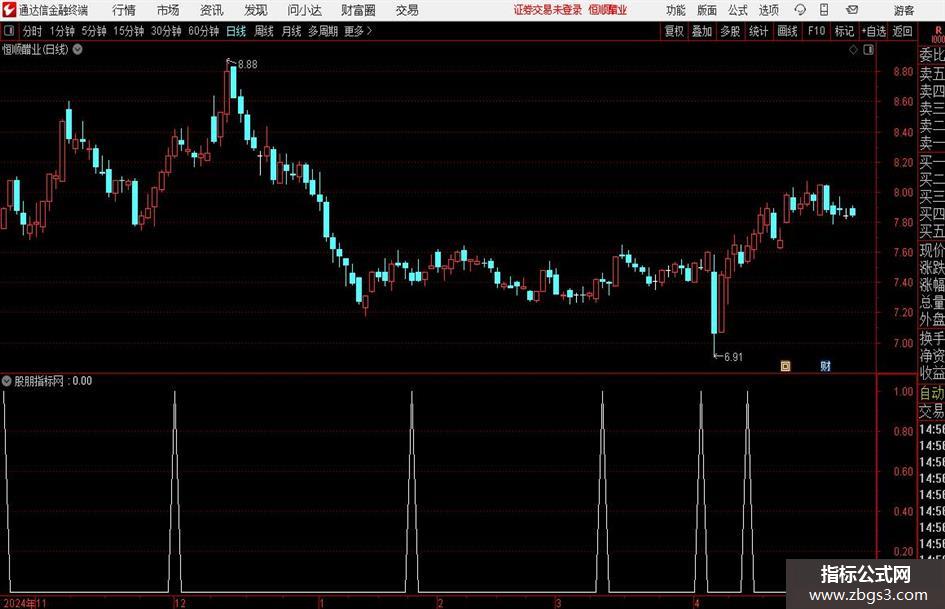The width and height of the screenshot is (945, 609).
Task: Open the 资讯 menu
Action: pos(212,10)
